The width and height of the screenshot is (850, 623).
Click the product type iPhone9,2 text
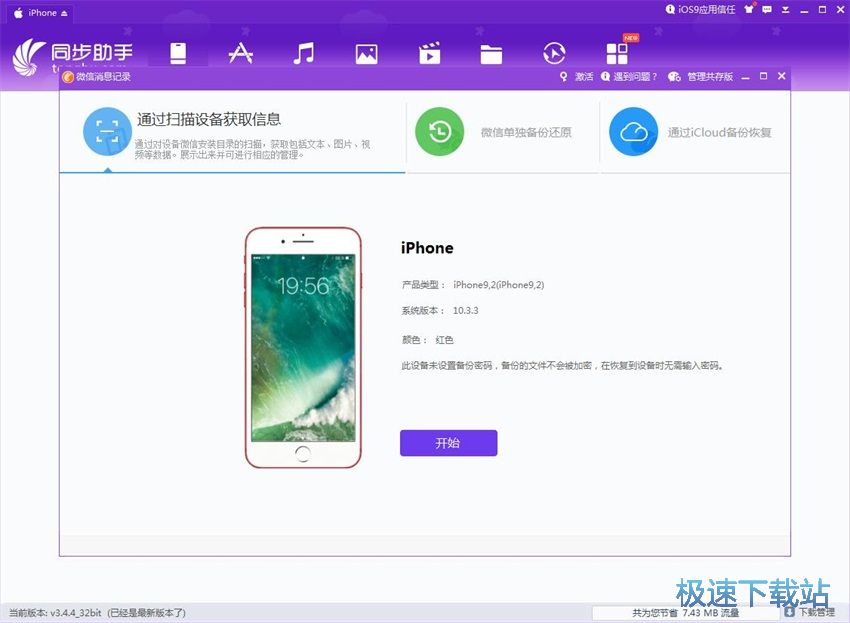pos(498,285)
